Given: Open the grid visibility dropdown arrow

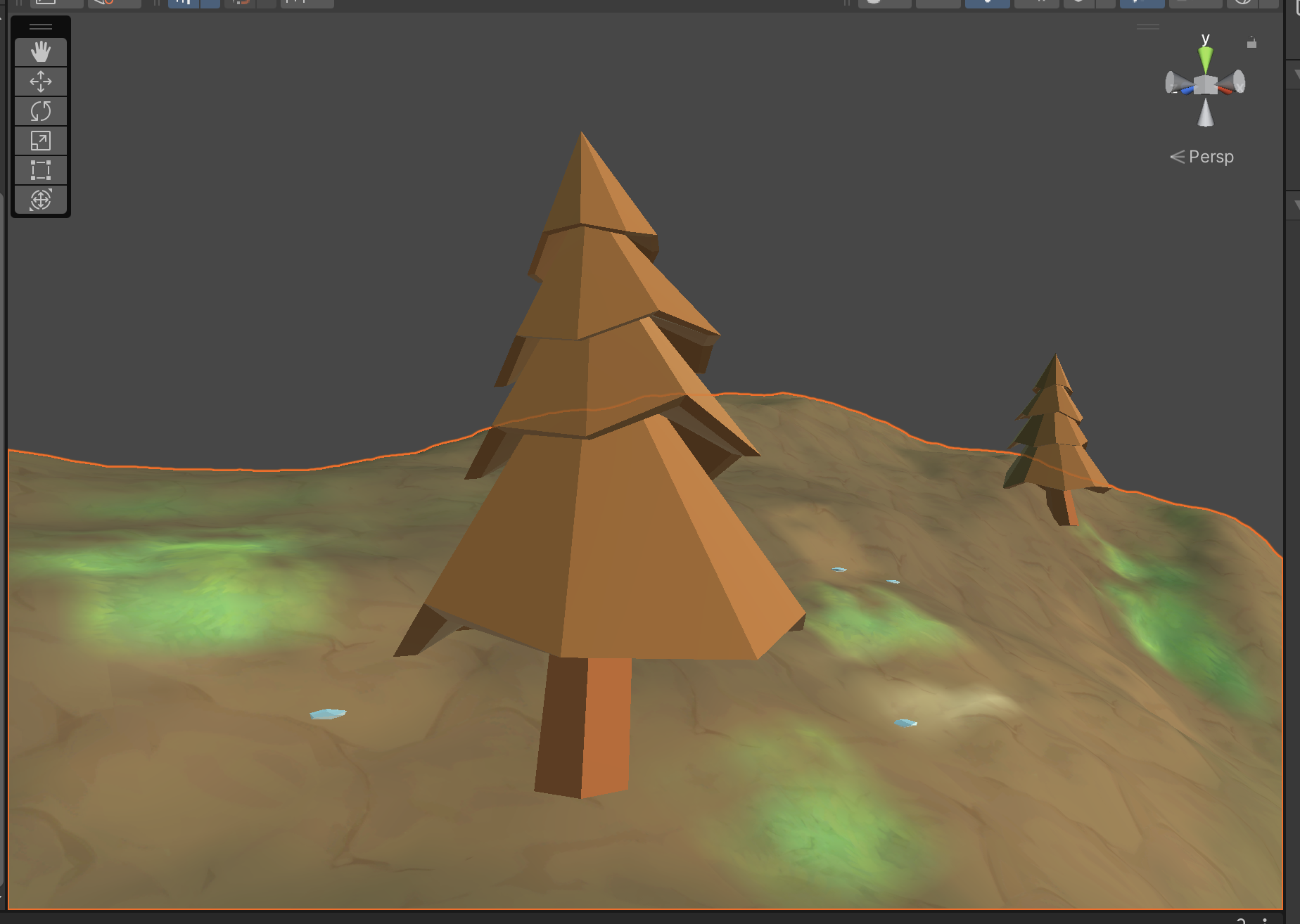Looking at the screenshot, I should [x=210, y=3].
